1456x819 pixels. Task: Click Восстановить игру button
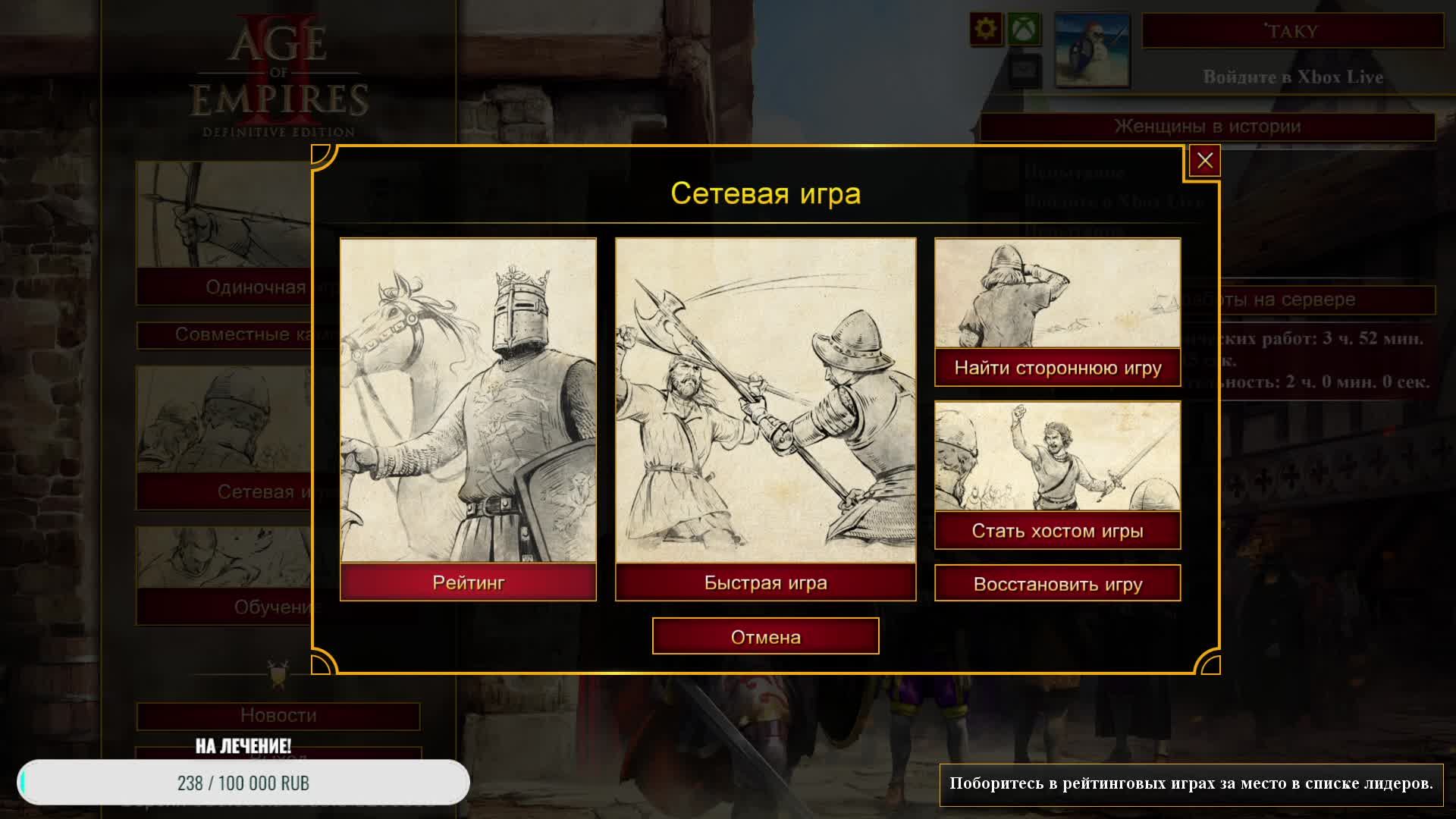pyautogui.click(x=1057, y=583)
